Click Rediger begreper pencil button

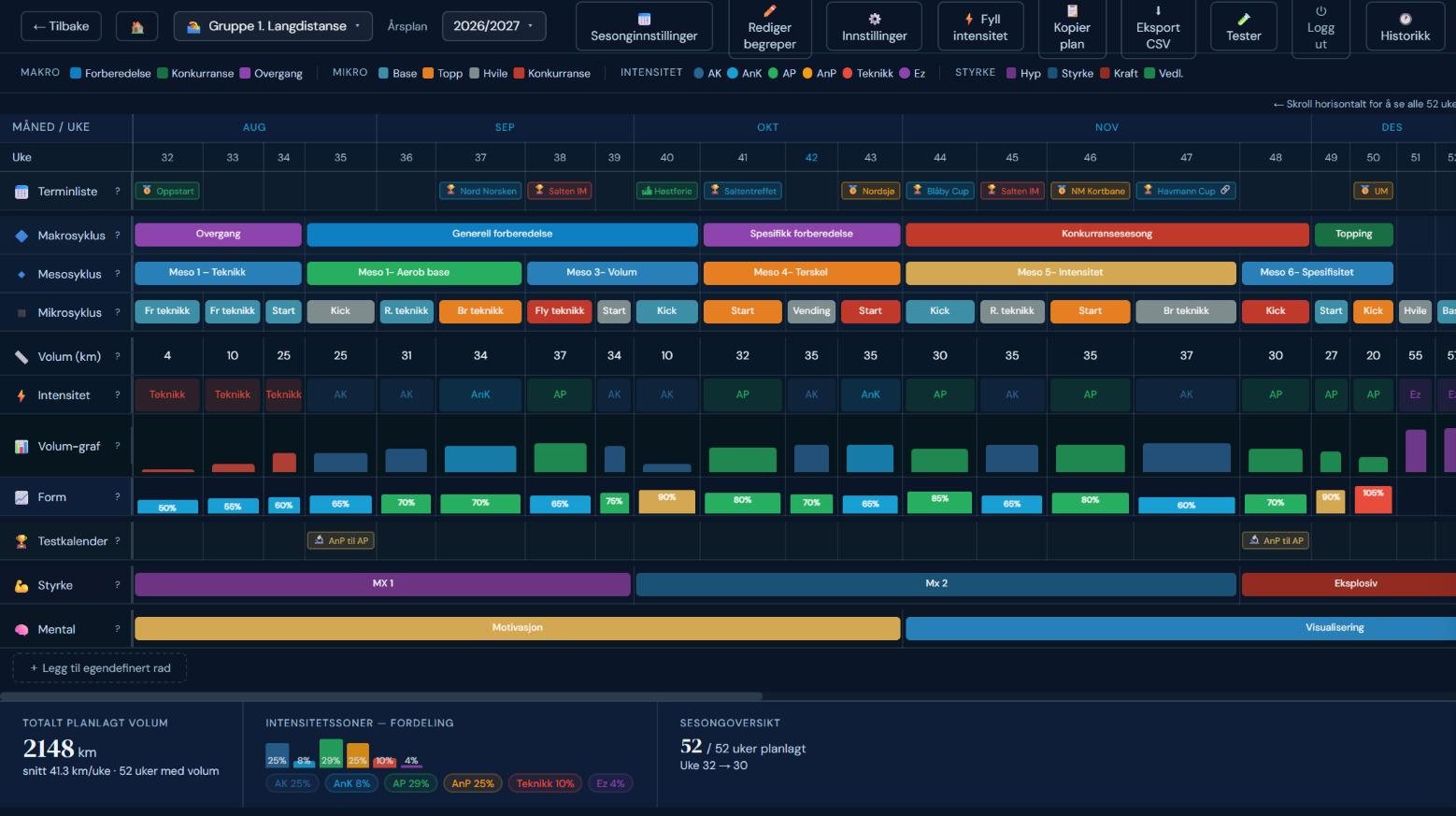click(x=770, y=27)
